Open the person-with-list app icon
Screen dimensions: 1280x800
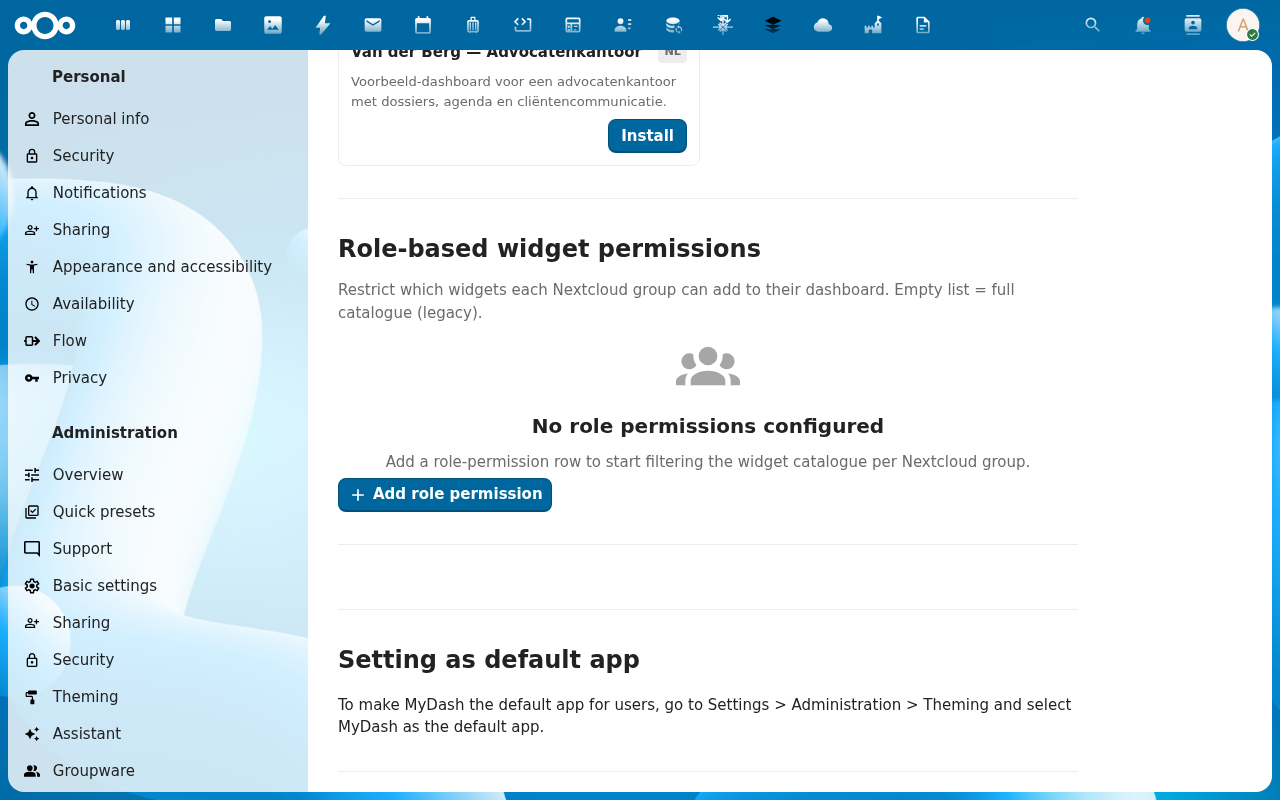coord(623,25)
